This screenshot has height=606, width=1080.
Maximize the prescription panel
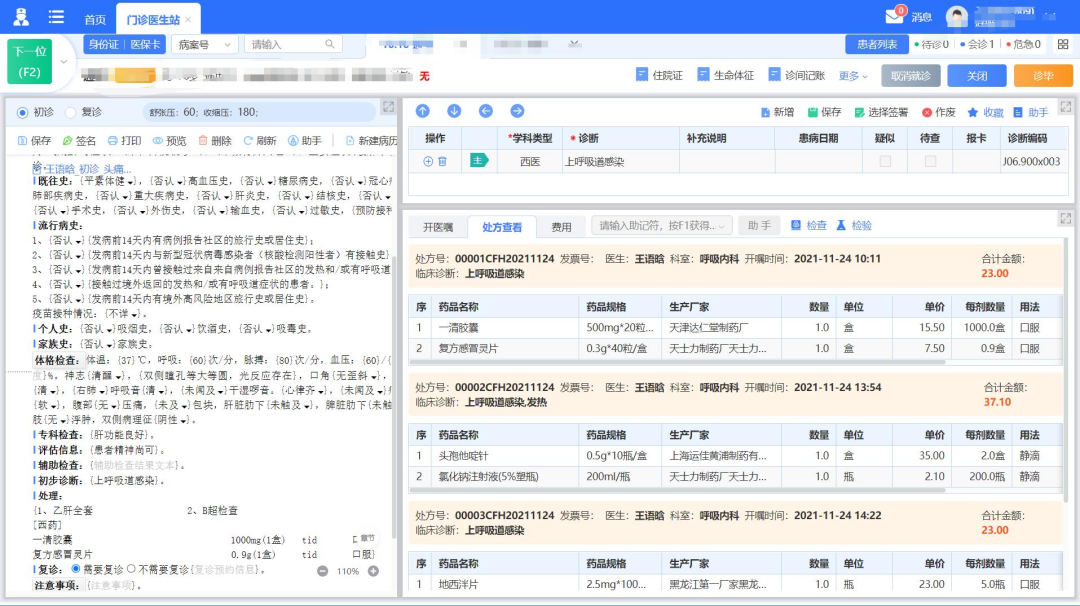[x=1066, y=218]
